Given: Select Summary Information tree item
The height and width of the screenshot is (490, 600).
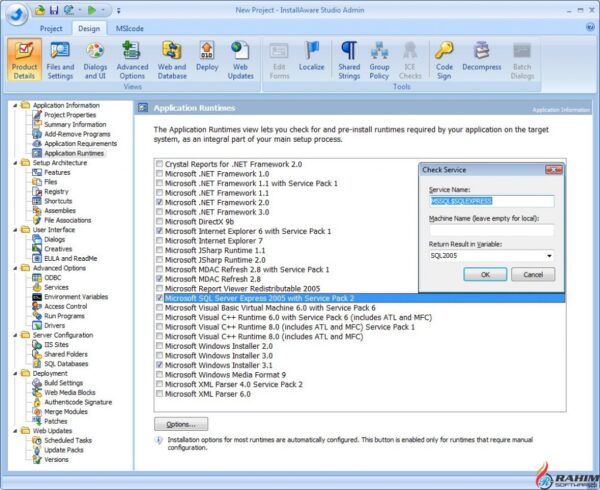Looking at the screenshot, I should click(75, 124).
